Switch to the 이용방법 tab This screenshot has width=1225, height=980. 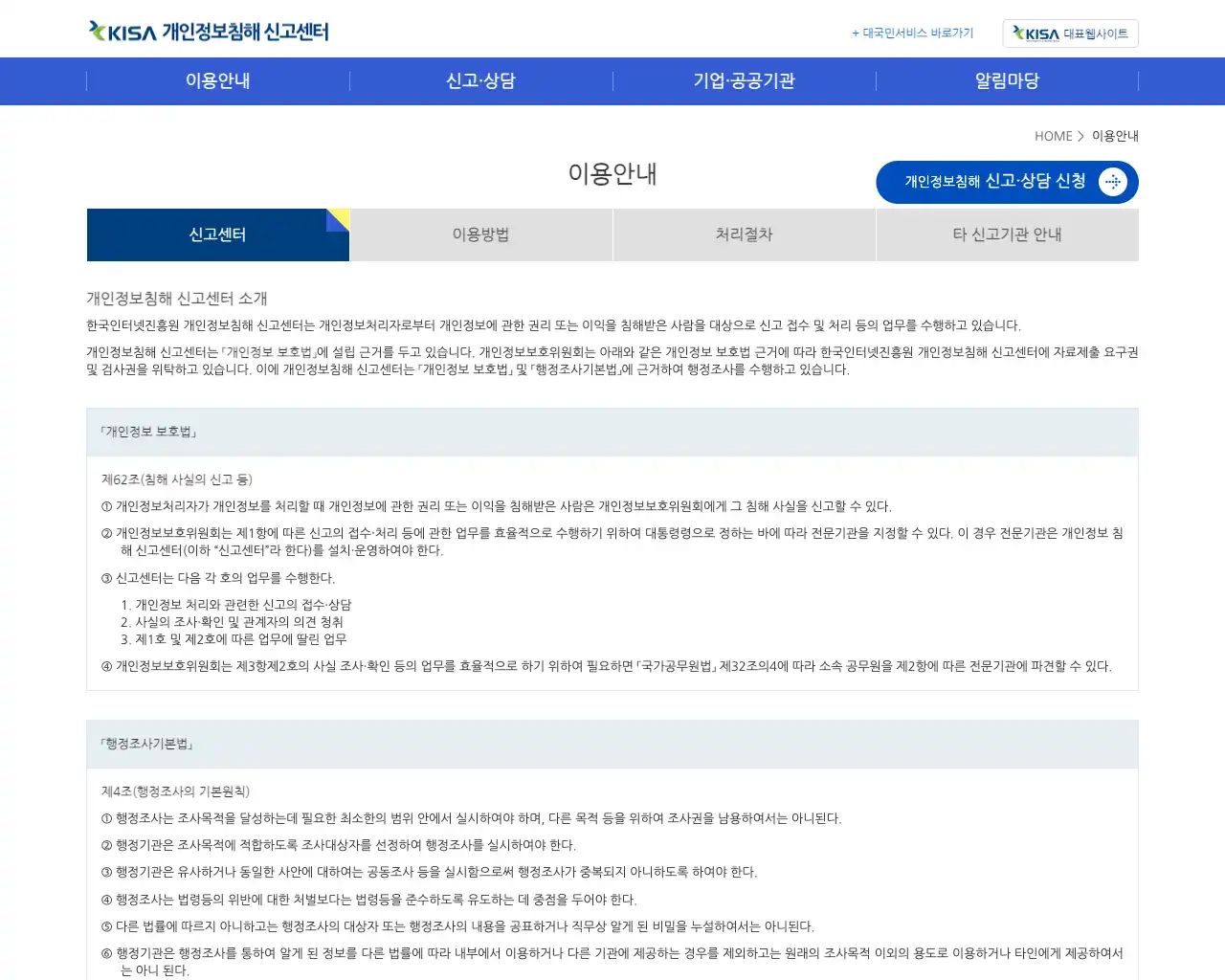(481, 234)
